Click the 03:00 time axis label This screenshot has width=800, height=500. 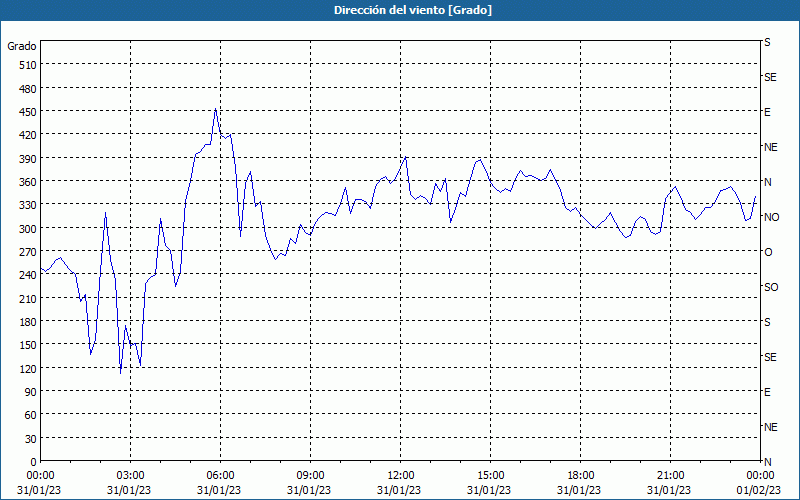tap(131, 476)
